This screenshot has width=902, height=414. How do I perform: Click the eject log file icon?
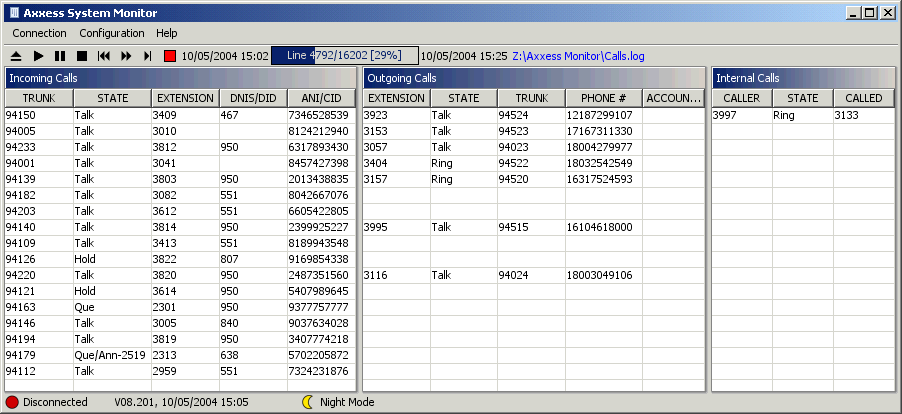[x=17, y=56]
